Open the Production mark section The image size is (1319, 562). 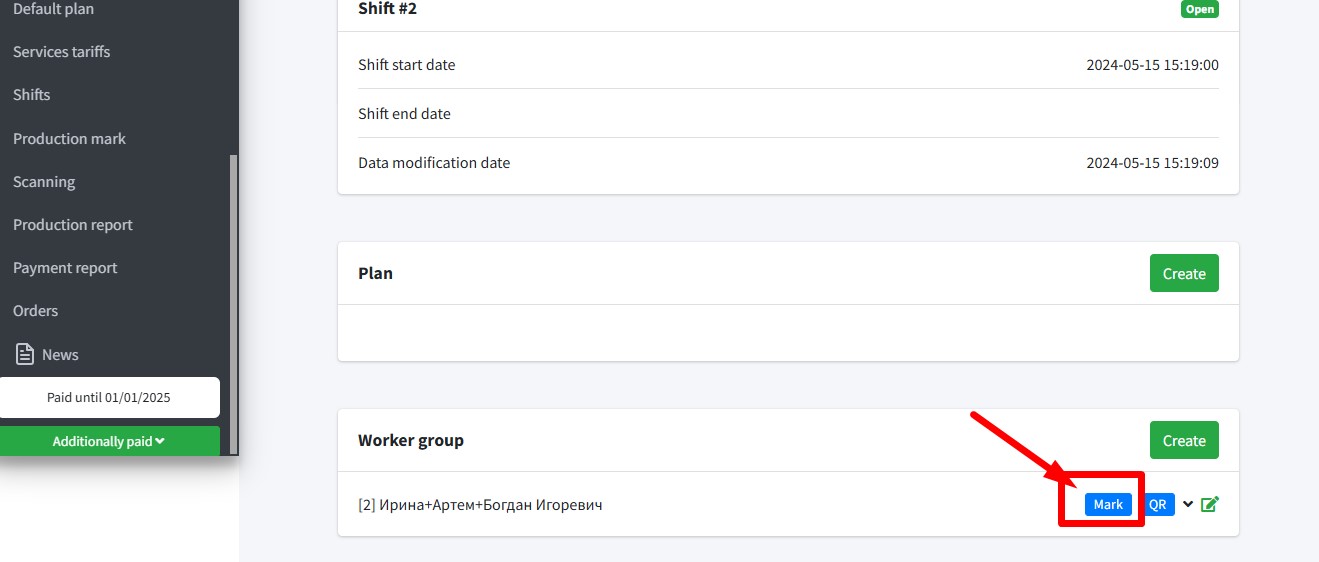pyautogui.click(x=69, y=139)
